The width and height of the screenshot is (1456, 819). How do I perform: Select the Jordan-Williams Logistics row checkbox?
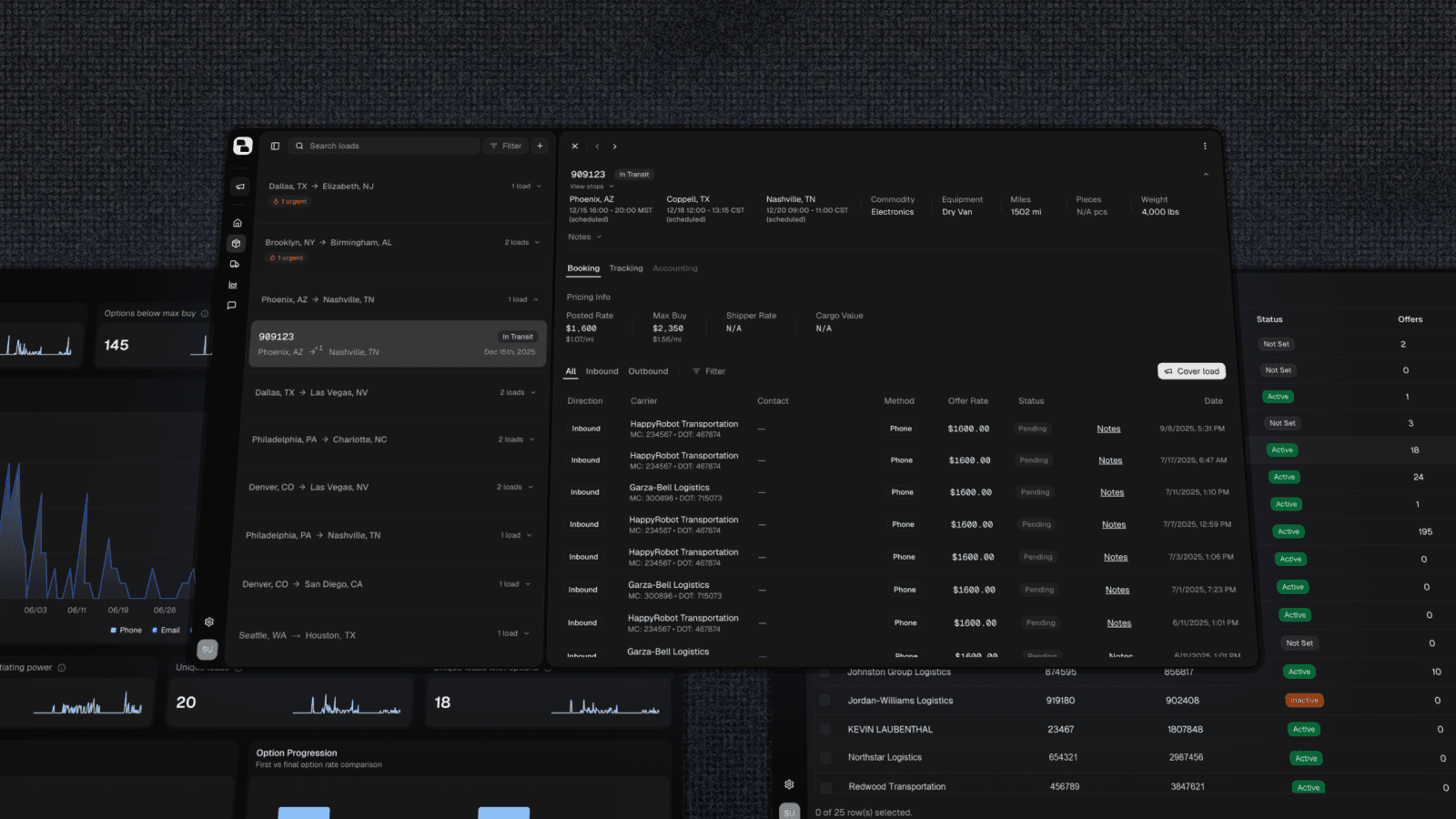pos(824,701)
